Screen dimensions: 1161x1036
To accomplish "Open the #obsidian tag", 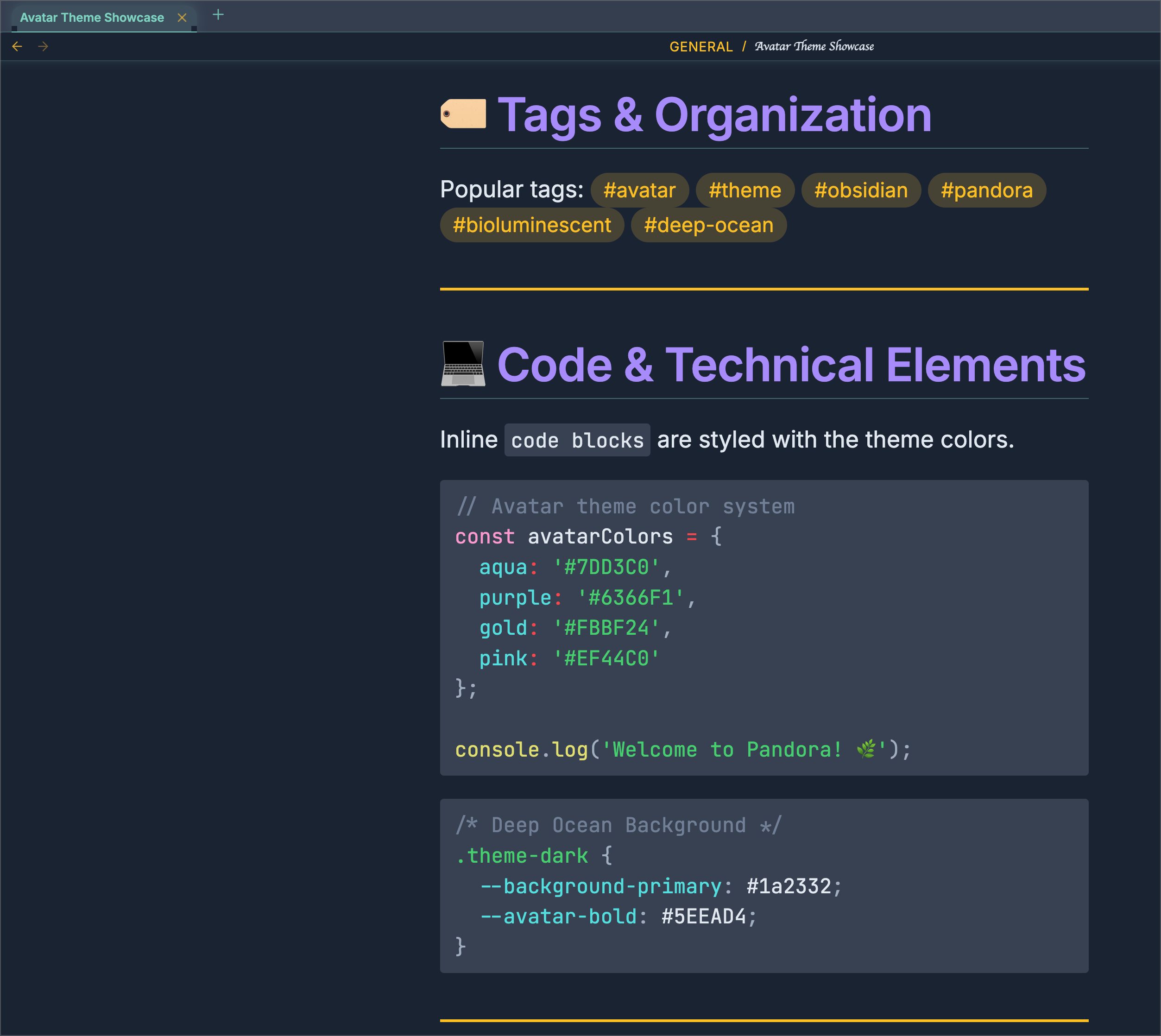I will (860, 190).
